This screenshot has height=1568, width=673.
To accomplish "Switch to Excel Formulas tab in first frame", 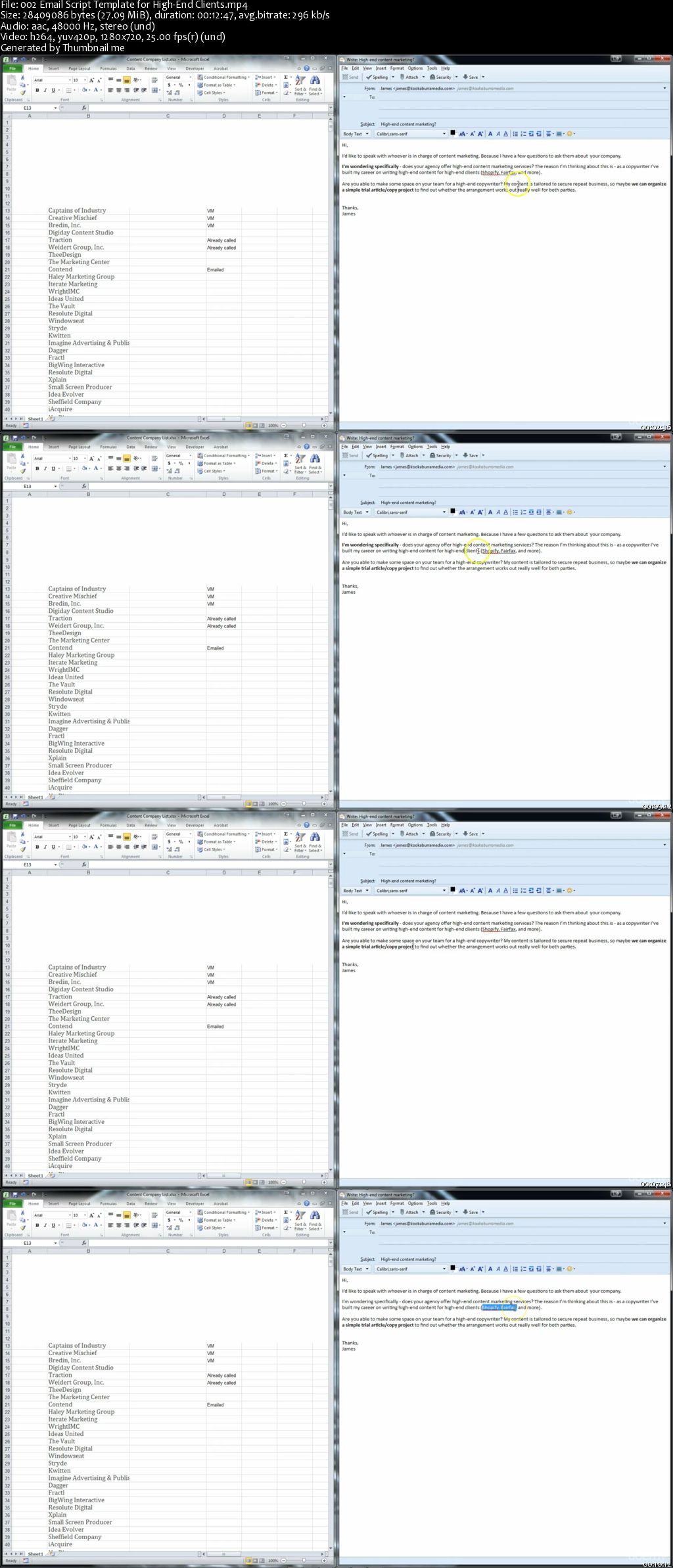I will tap(108, 68).
